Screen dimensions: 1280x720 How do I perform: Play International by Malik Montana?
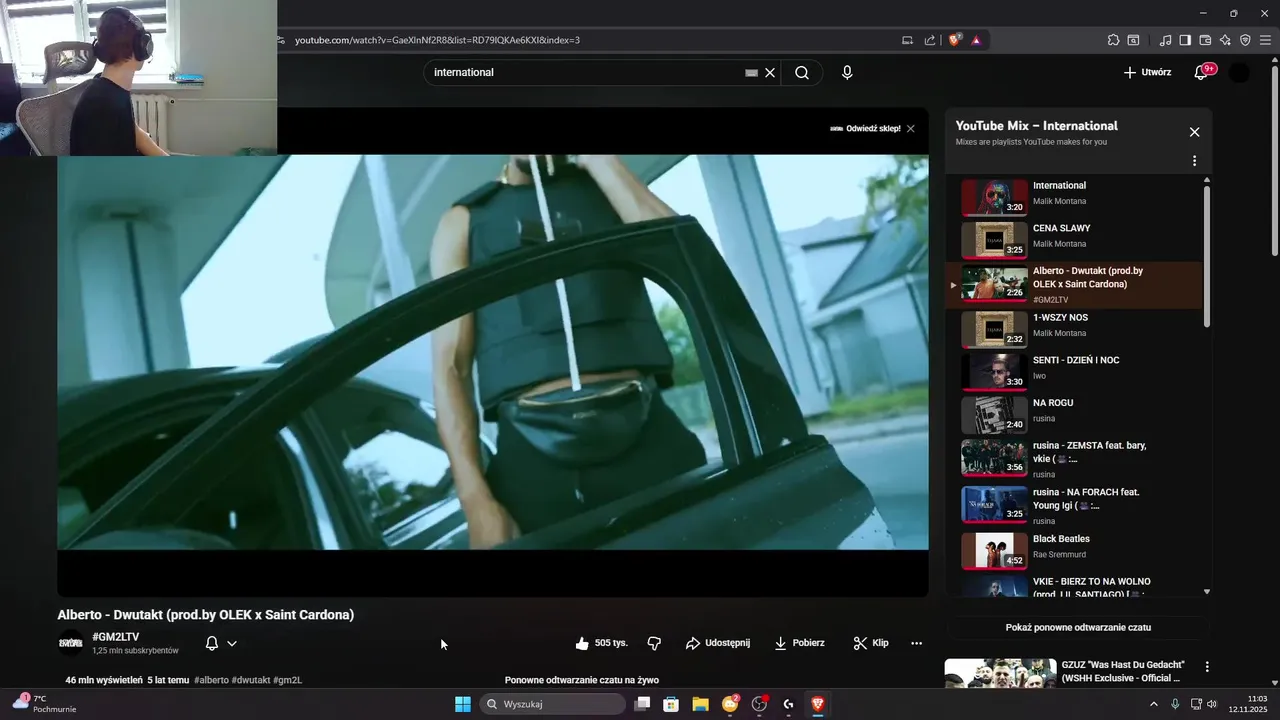pos(1072,197)
